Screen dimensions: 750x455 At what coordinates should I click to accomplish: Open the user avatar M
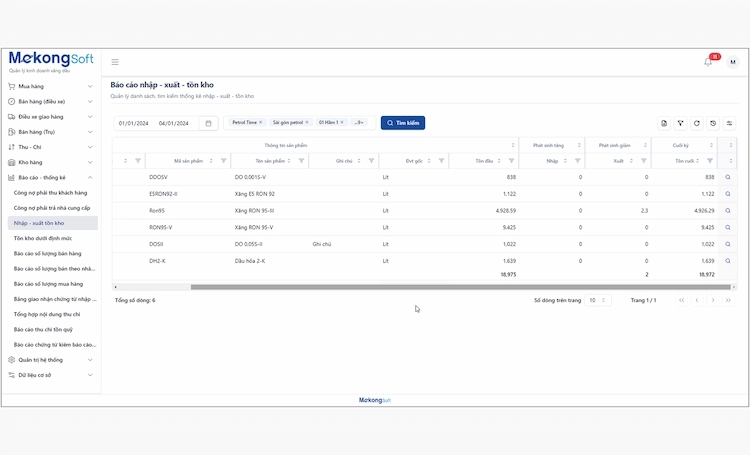pos(733,62)
